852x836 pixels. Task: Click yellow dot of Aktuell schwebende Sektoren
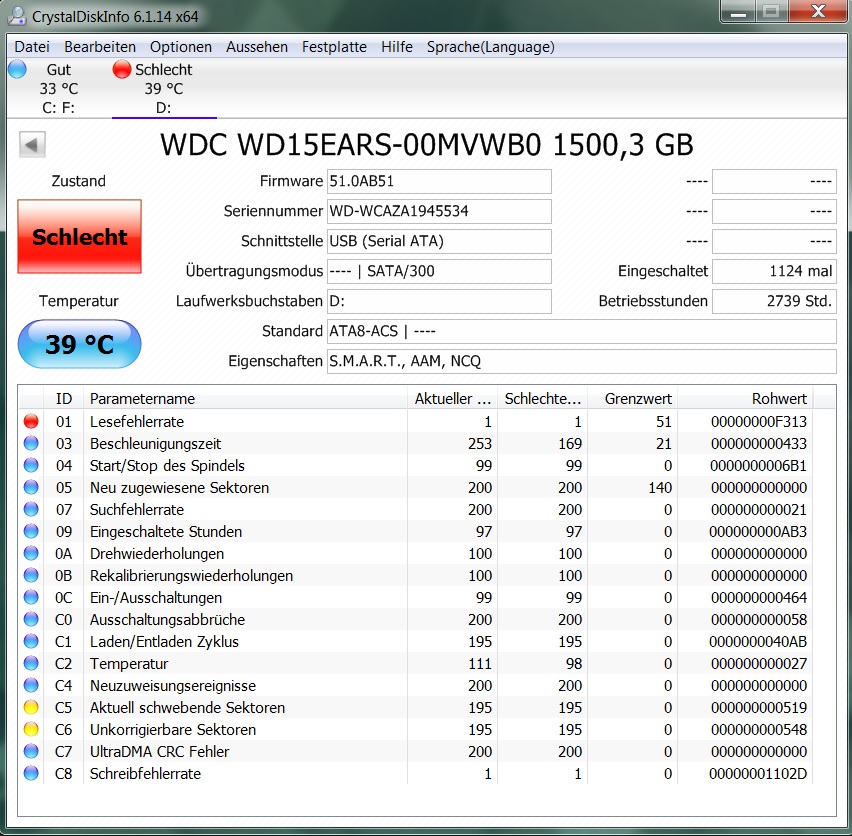click(x=32, y=708)
